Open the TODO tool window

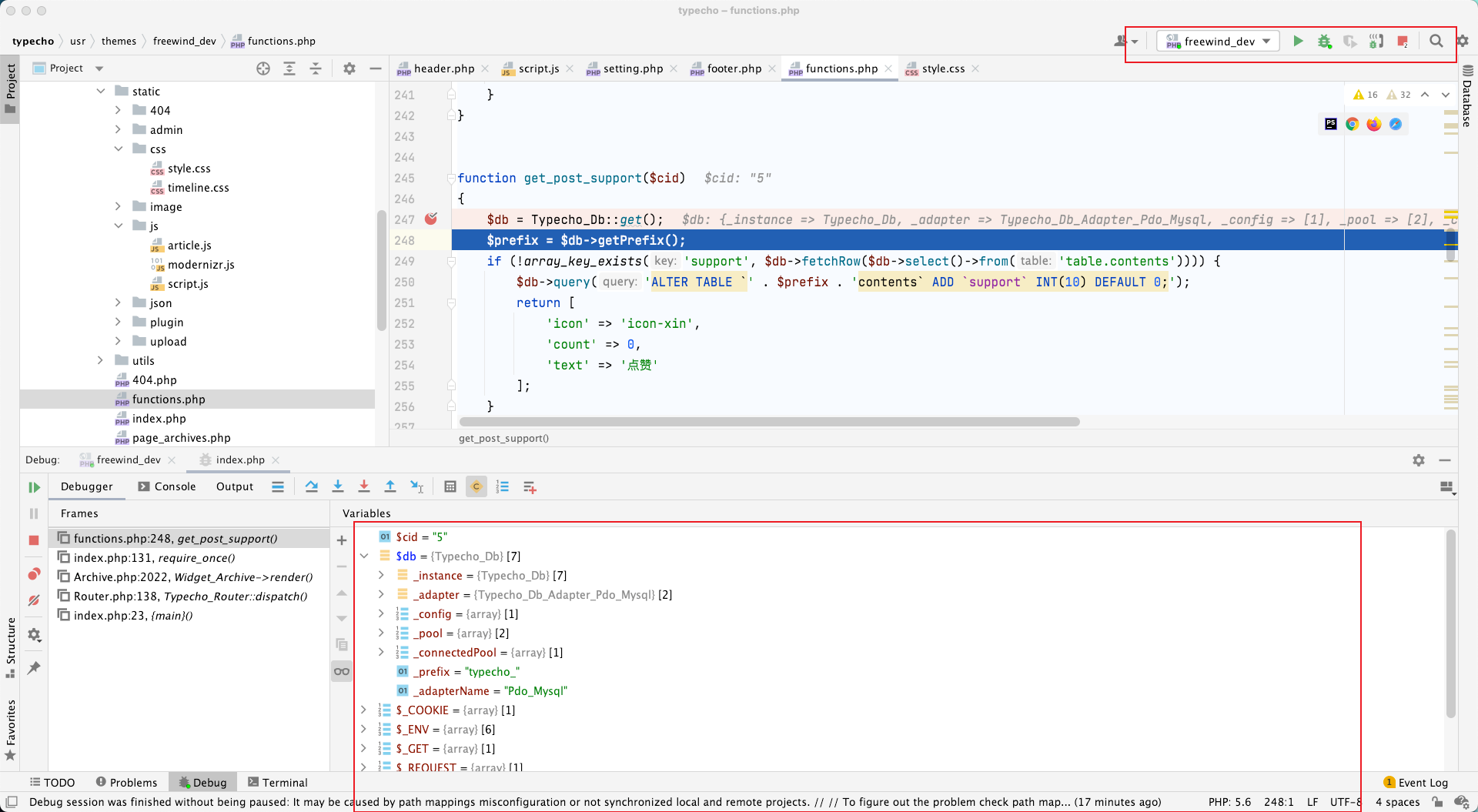pyautogui.click(x=52, y=782)
